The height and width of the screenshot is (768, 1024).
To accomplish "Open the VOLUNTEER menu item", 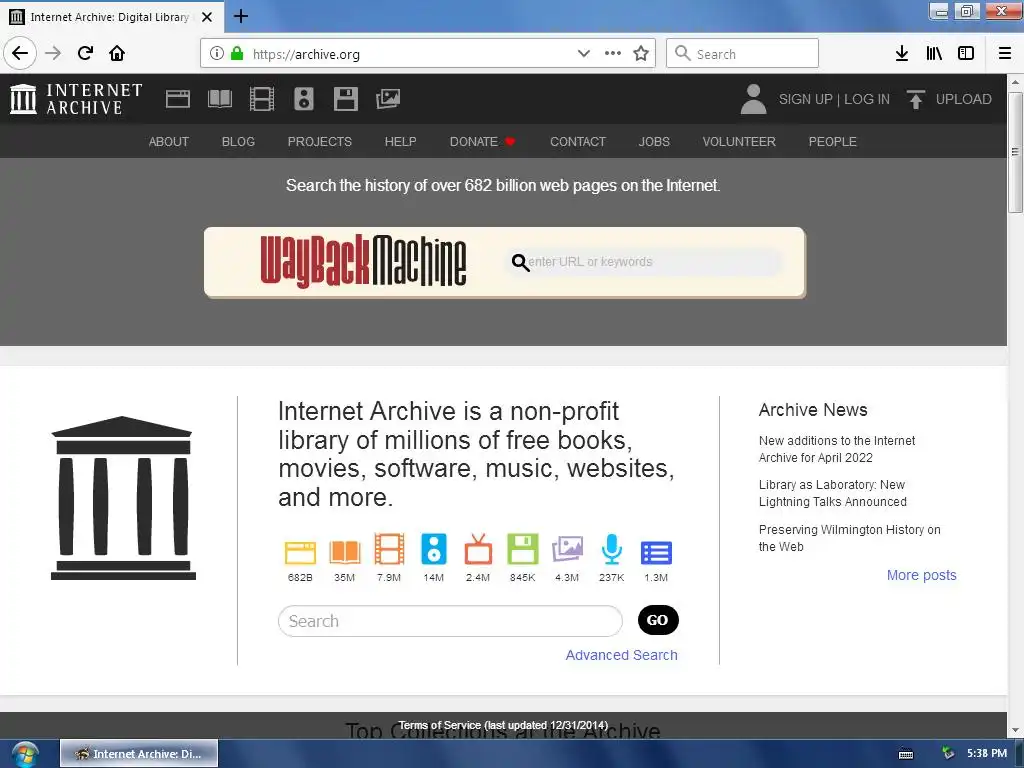I will 739,142.
